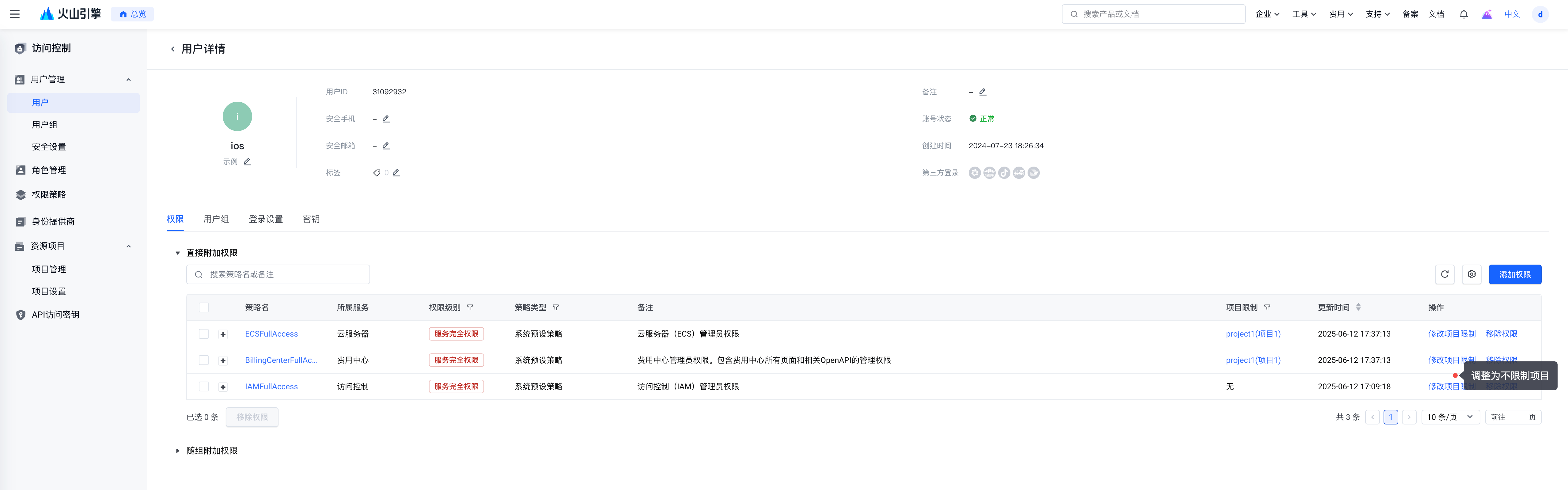Viewport: 1568px width, 490px height.
Task: Go back using the arrow beside 用户详情
Action: tap(173, 49)
